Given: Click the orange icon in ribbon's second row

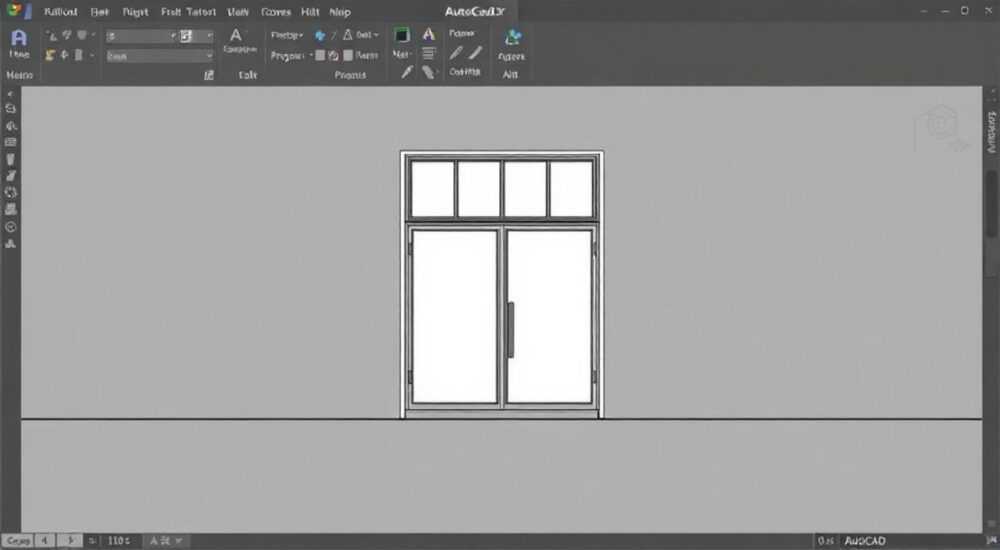Looking at the screenshot, I should click(x=50, y=56).
